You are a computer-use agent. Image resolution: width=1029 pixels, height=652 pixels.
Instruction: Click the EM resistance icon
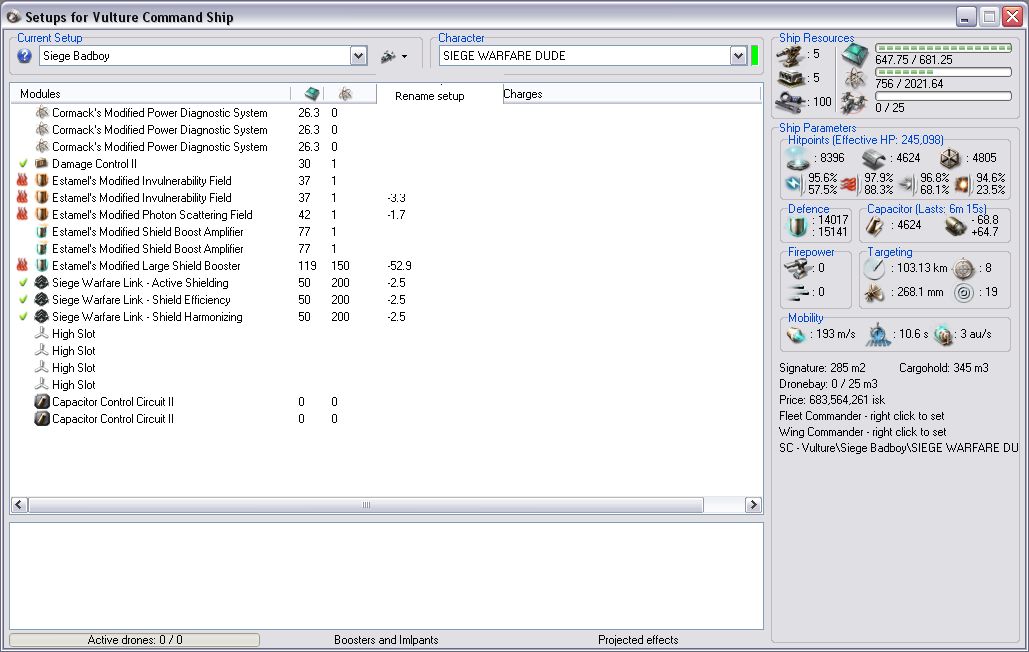(793, 184)
